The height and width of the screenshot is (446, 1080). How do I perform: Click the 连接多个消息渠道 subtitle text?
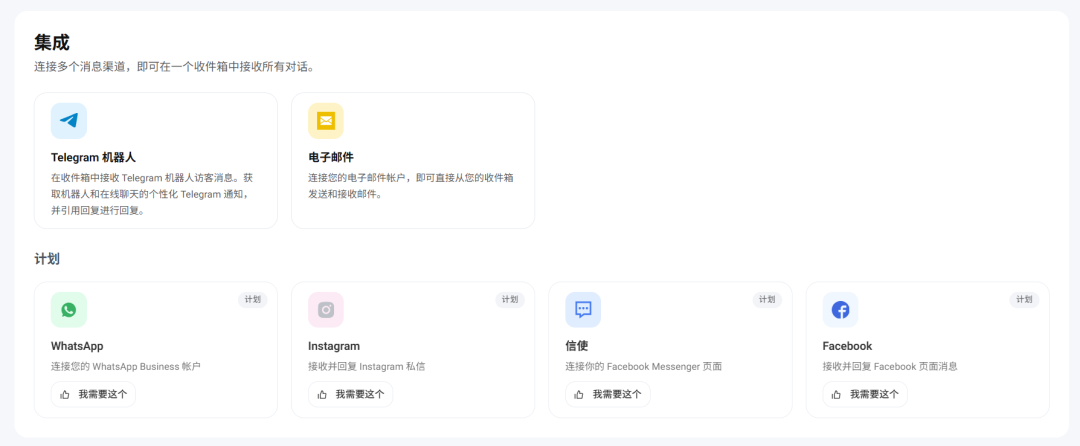(175, 67)
